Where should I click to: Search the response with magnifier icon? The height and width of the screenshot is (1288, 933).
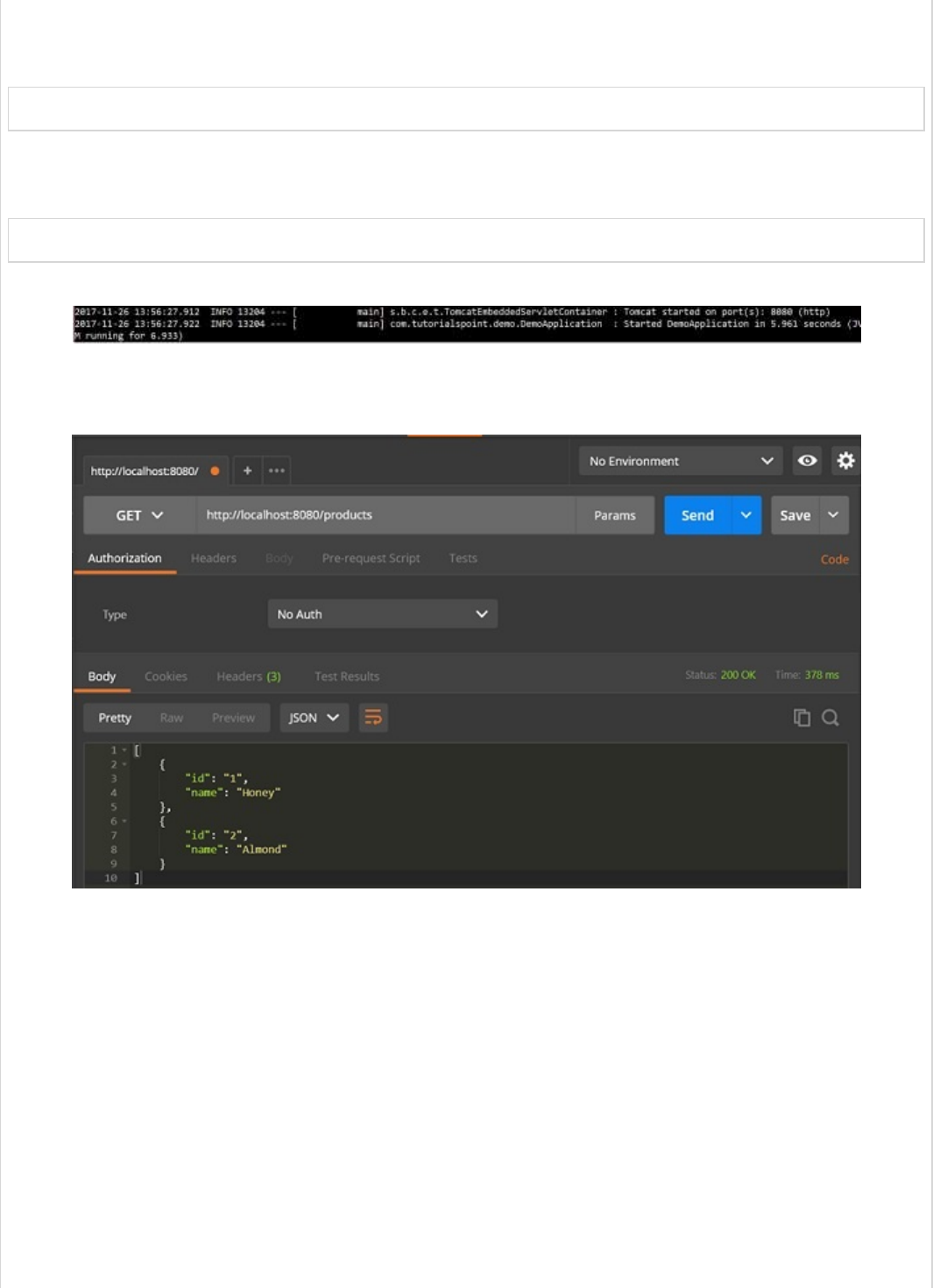831,718
